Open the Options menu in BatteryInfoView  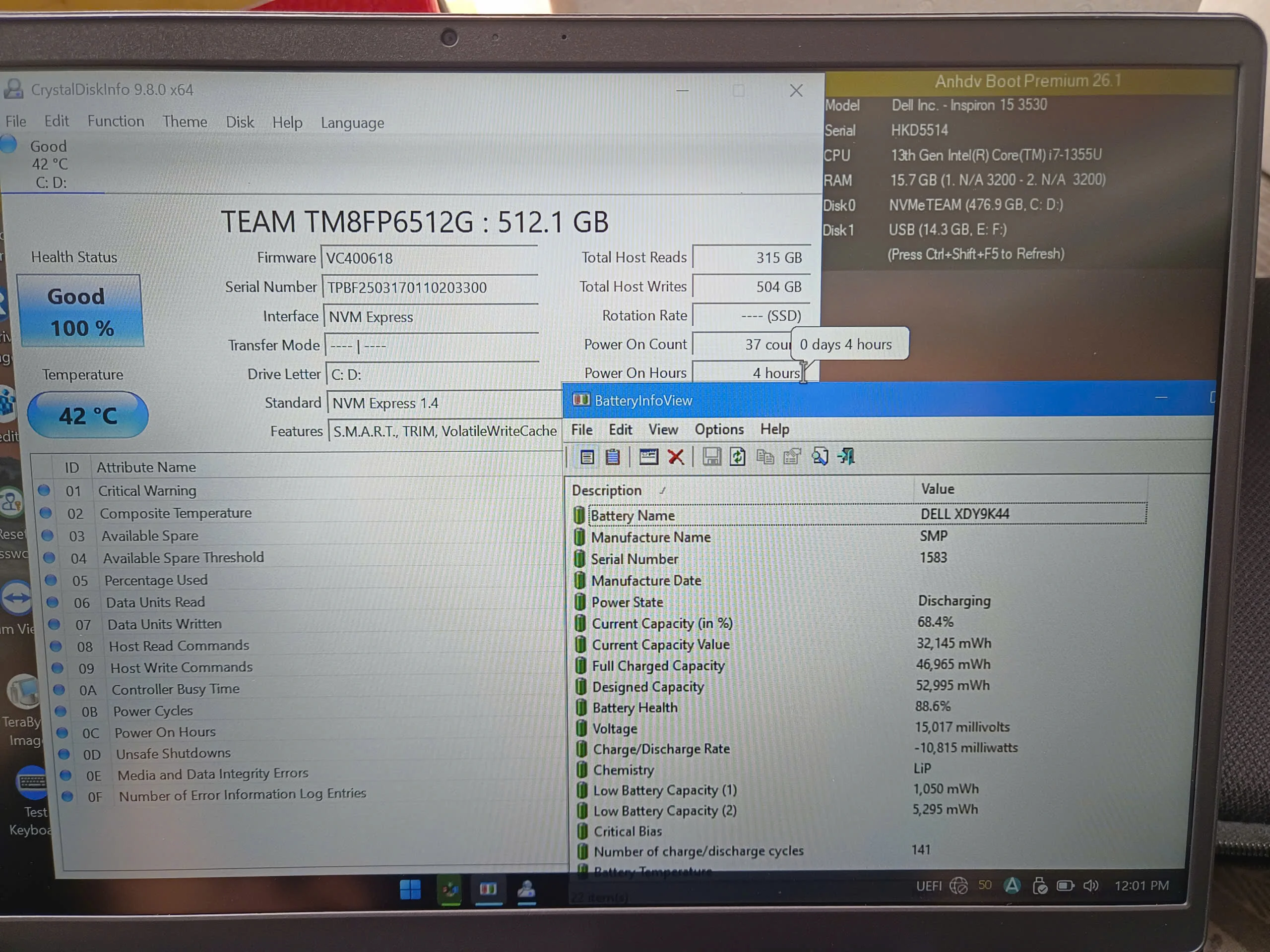click(719, 429)
